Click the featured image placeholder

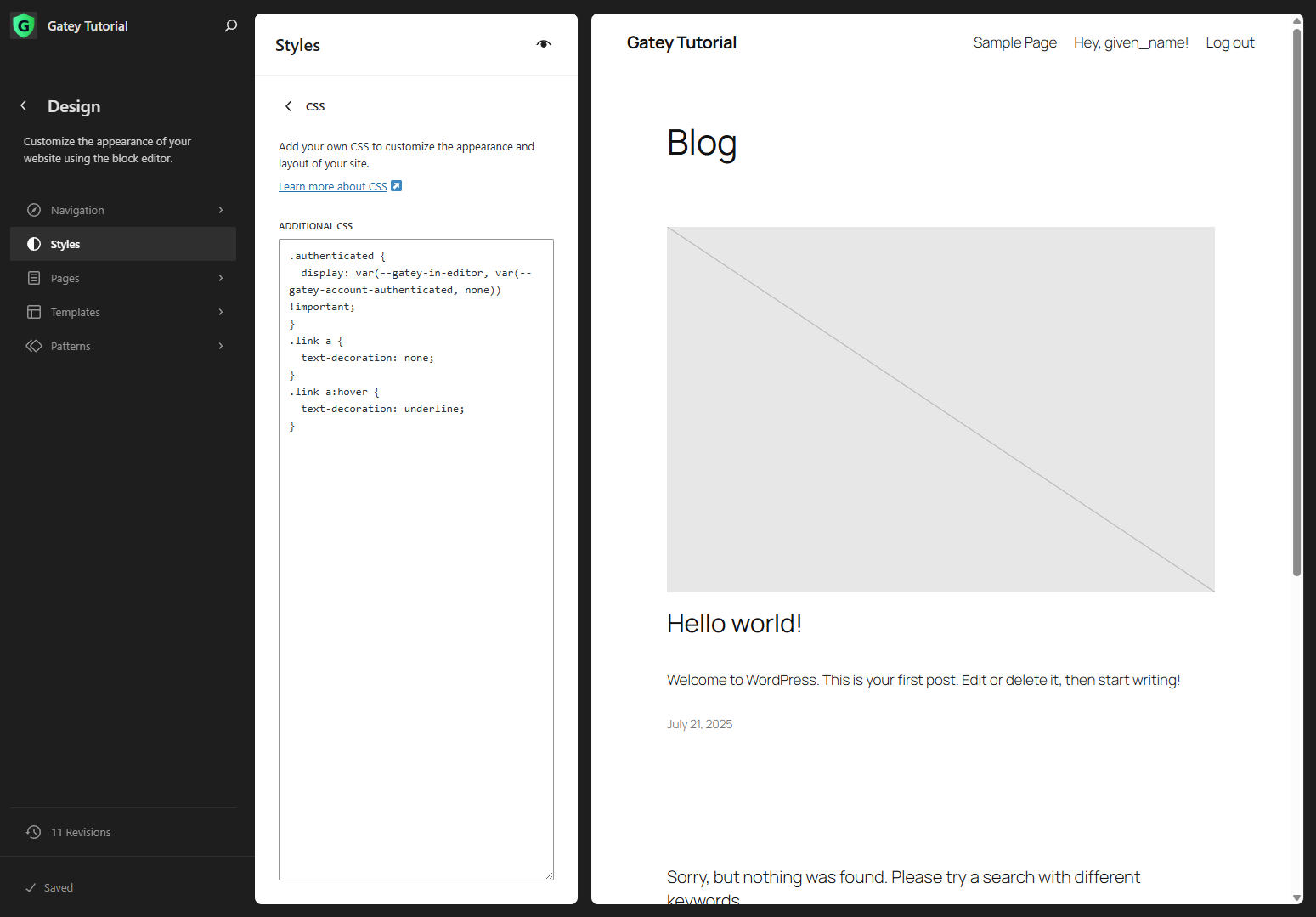point(940,410)
